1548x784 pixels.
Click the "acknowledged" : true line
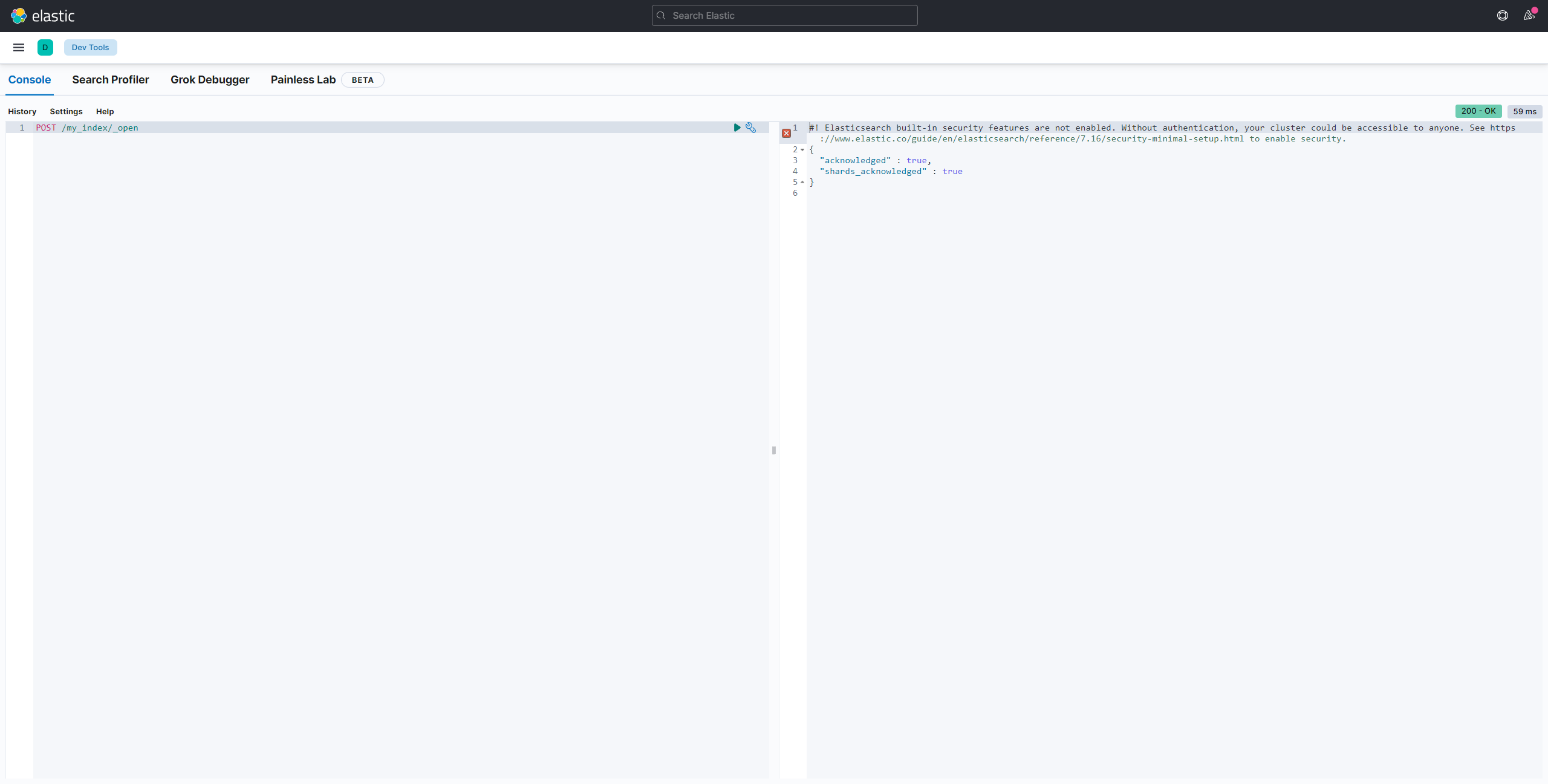(x=876, y=160)
